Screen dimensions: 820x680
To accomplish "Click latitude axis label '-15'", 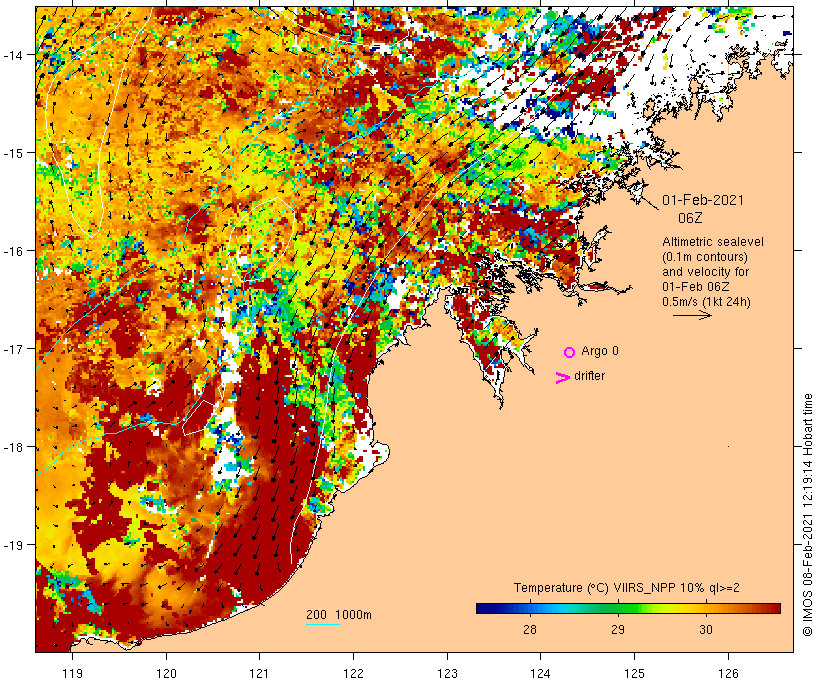I will tap(13, 153).
